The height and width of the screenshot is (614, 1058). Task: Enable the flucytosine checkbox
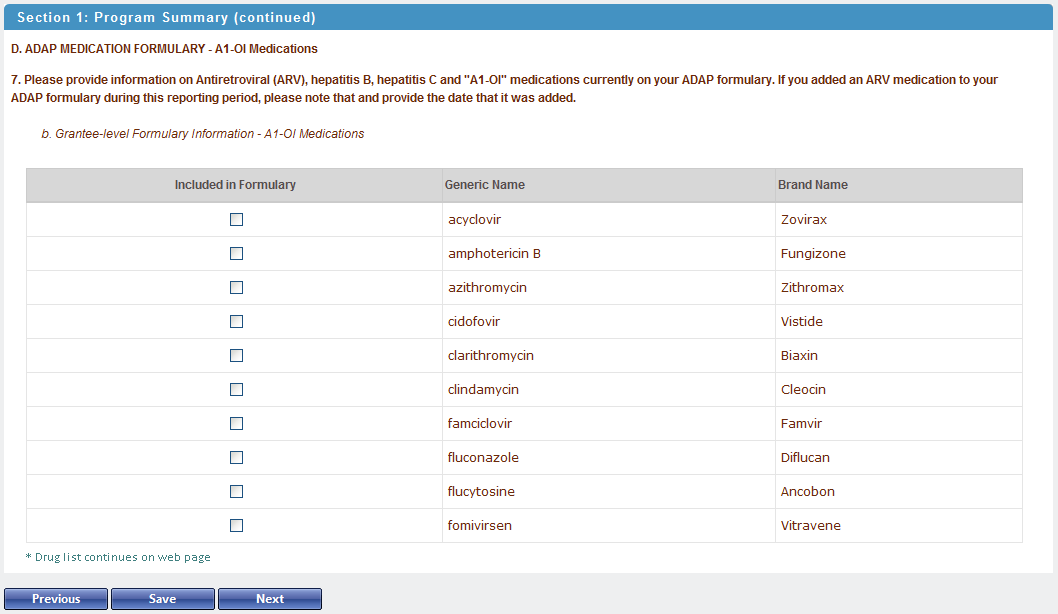pos(236,492)
